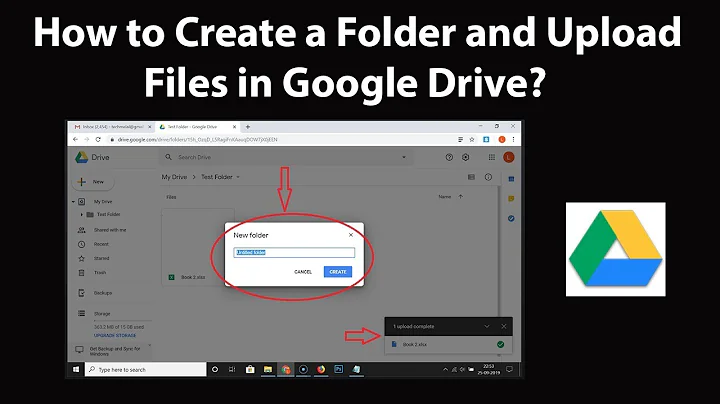This screenshot has height=404, width=720.
Task: Switch to list layout view icon
Action: (x=471, y=177)
